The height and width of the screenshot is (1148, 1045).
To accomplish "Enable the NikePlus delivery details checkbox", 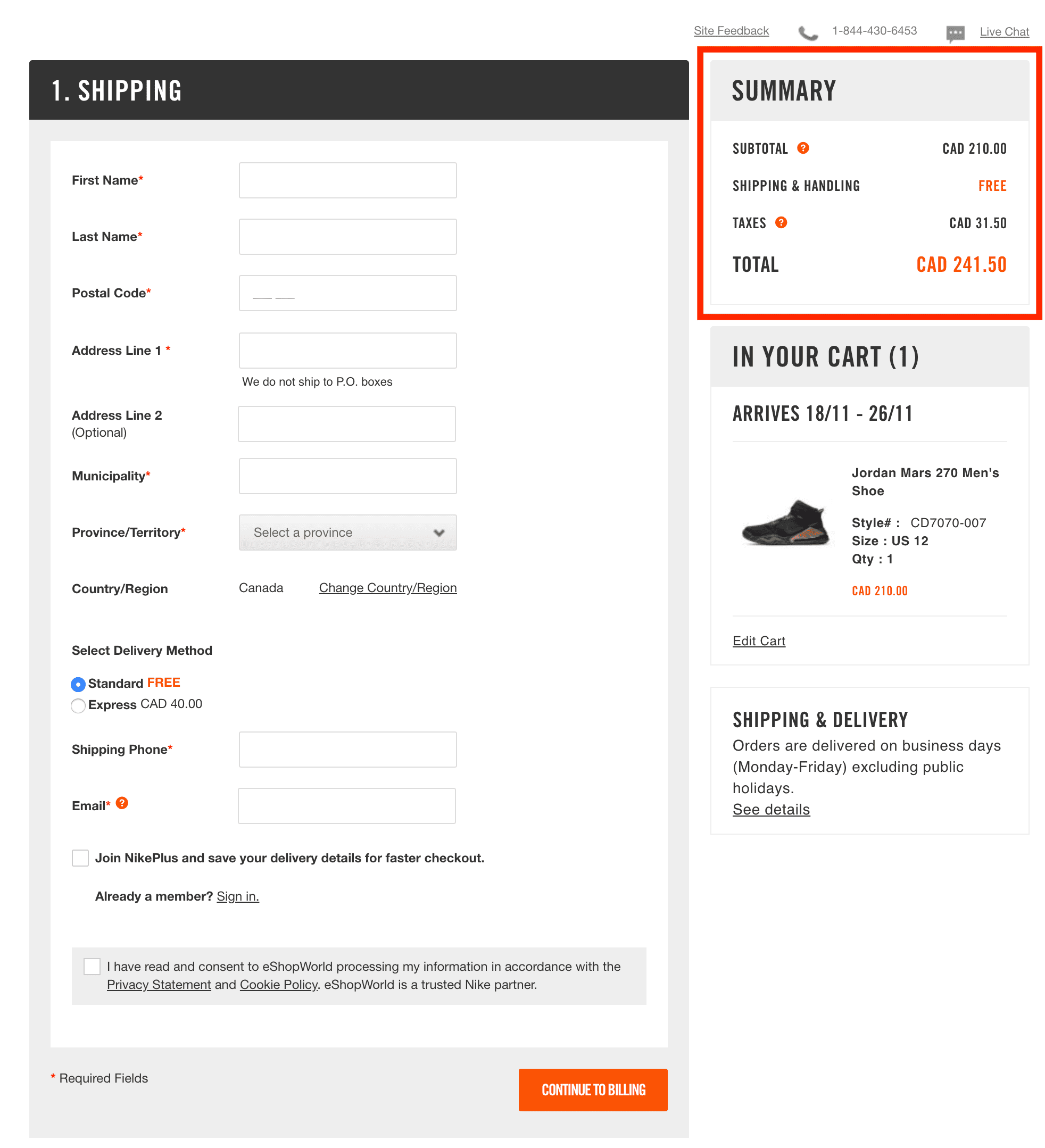I will coord(79,858).
